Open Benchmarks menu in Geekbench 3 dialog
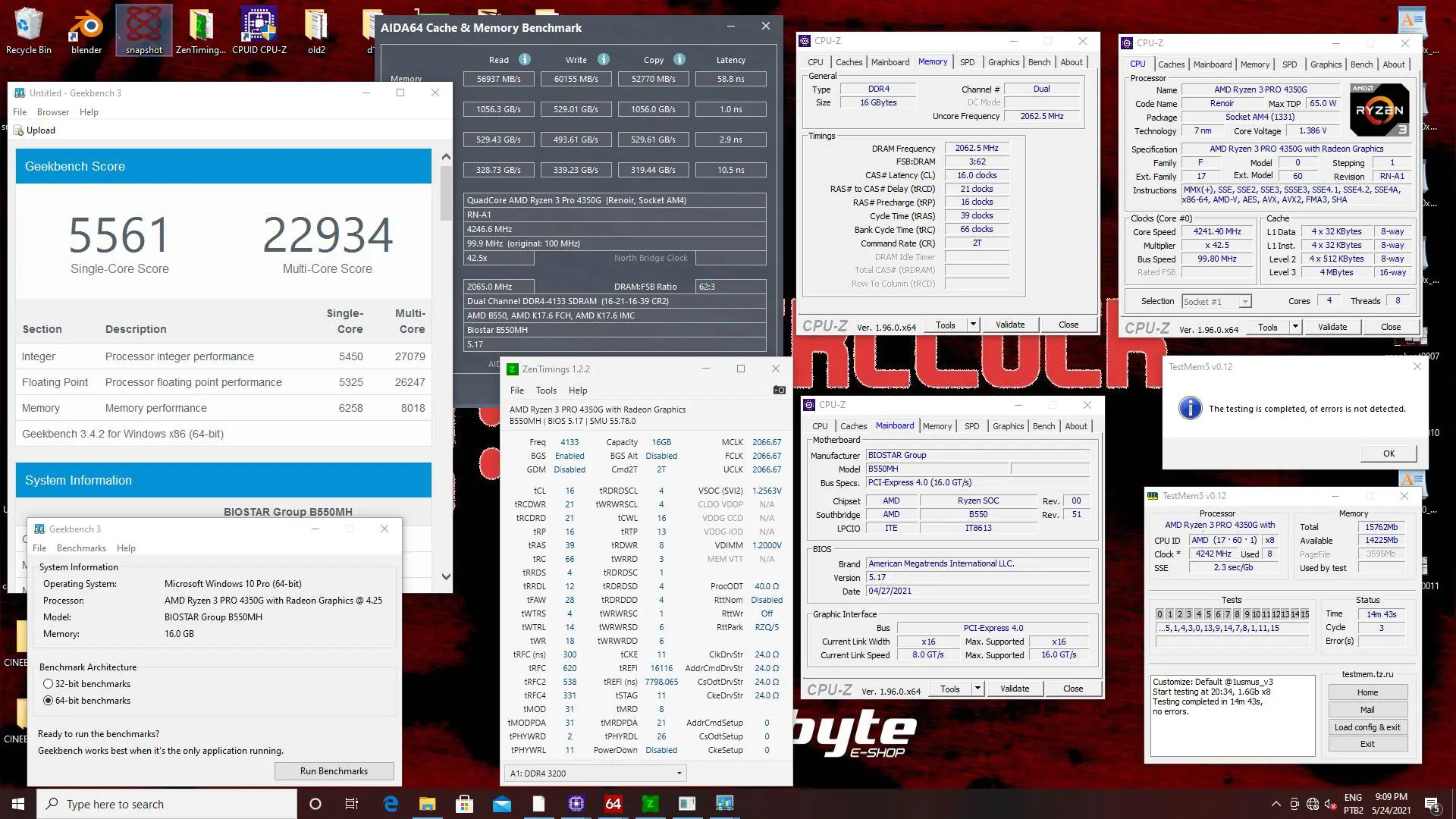 tap(81, 548)
